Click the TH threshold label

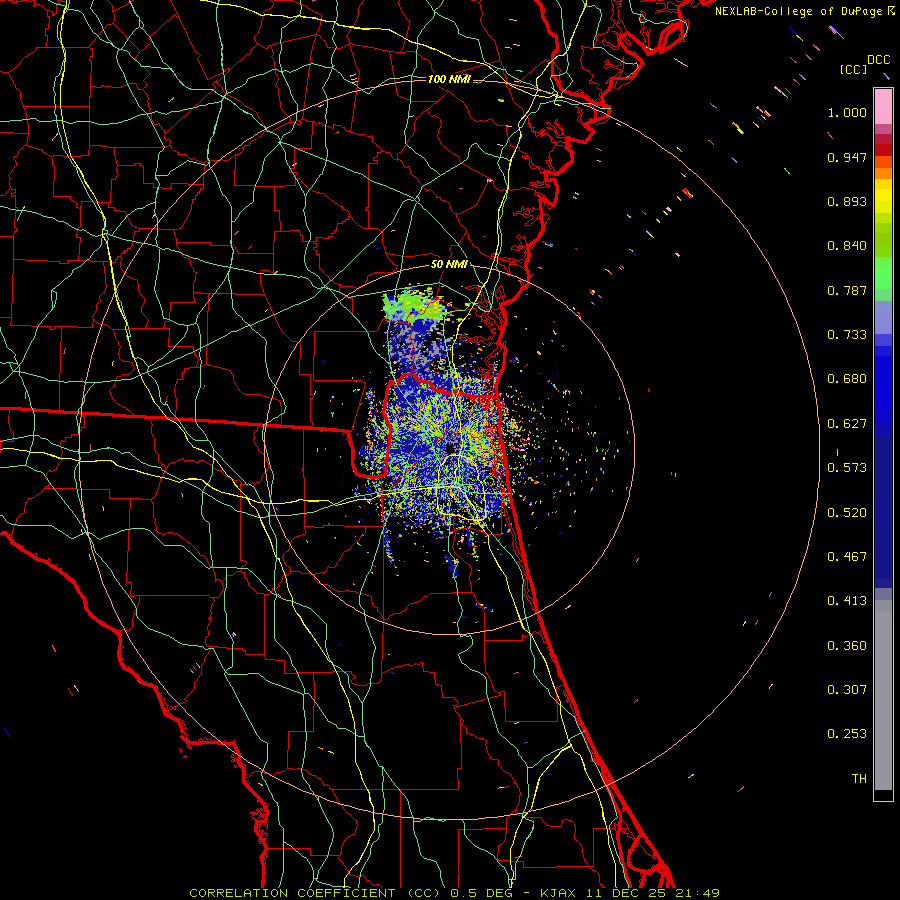point(859,779)
